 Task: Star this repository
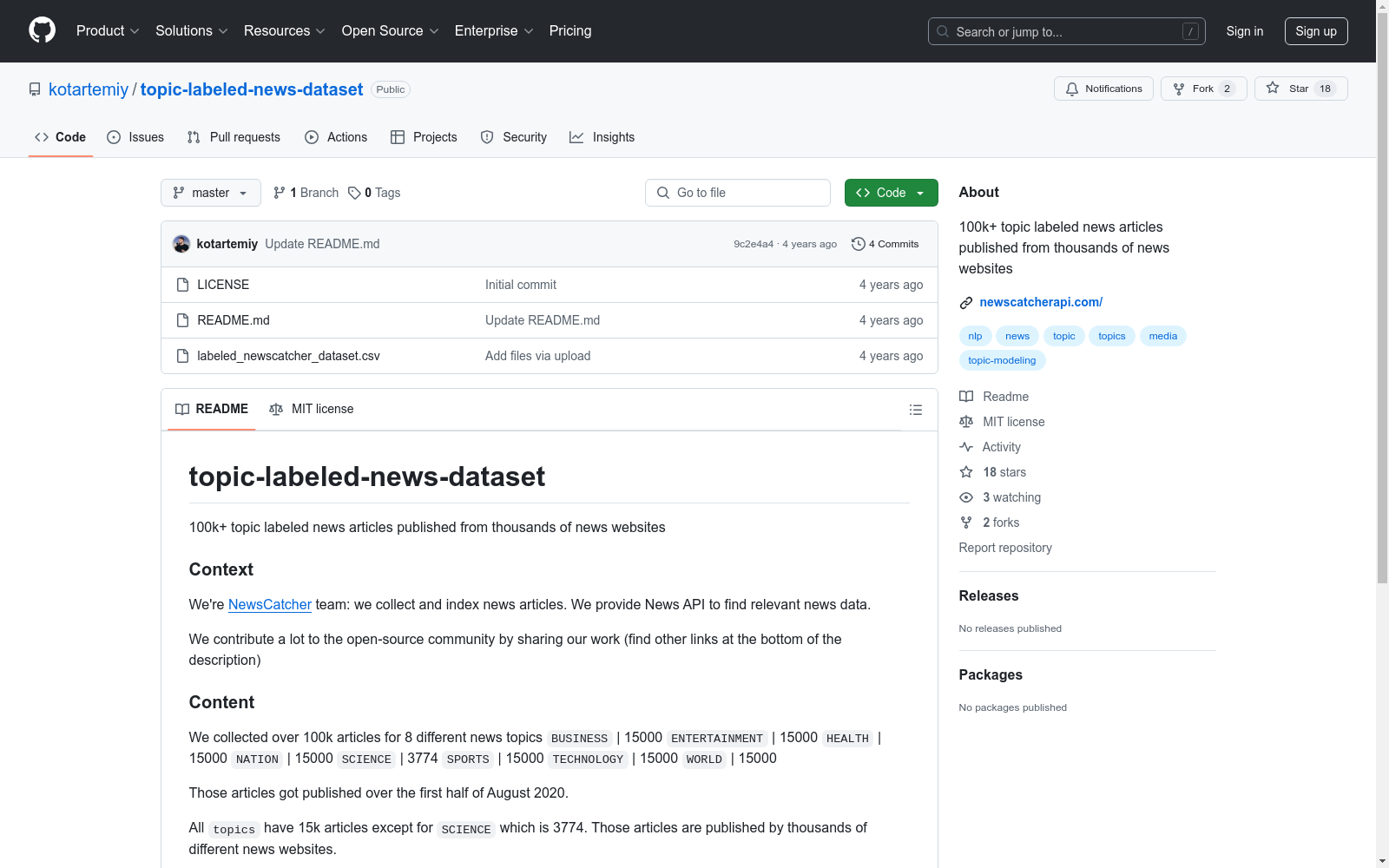1300,89
